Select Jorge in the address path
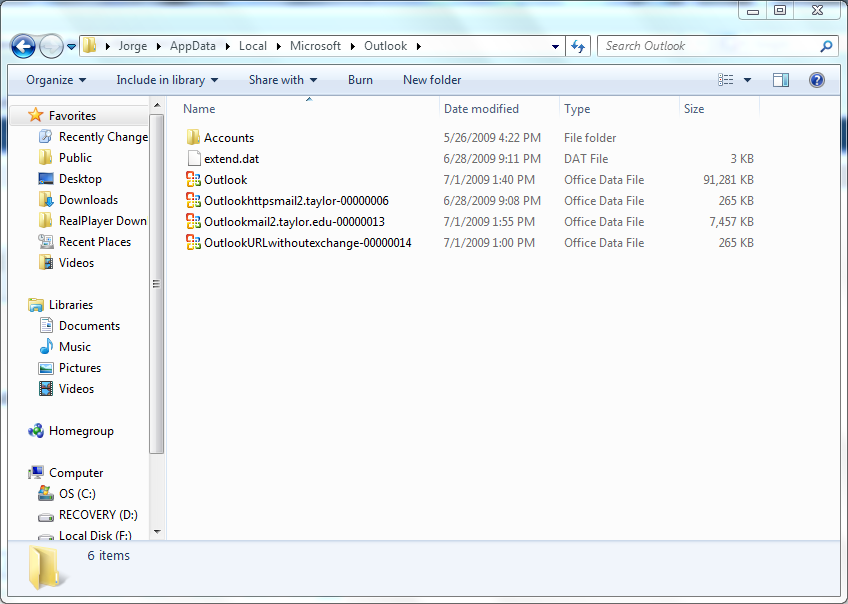The image size is (848, 604). point(132,46)
